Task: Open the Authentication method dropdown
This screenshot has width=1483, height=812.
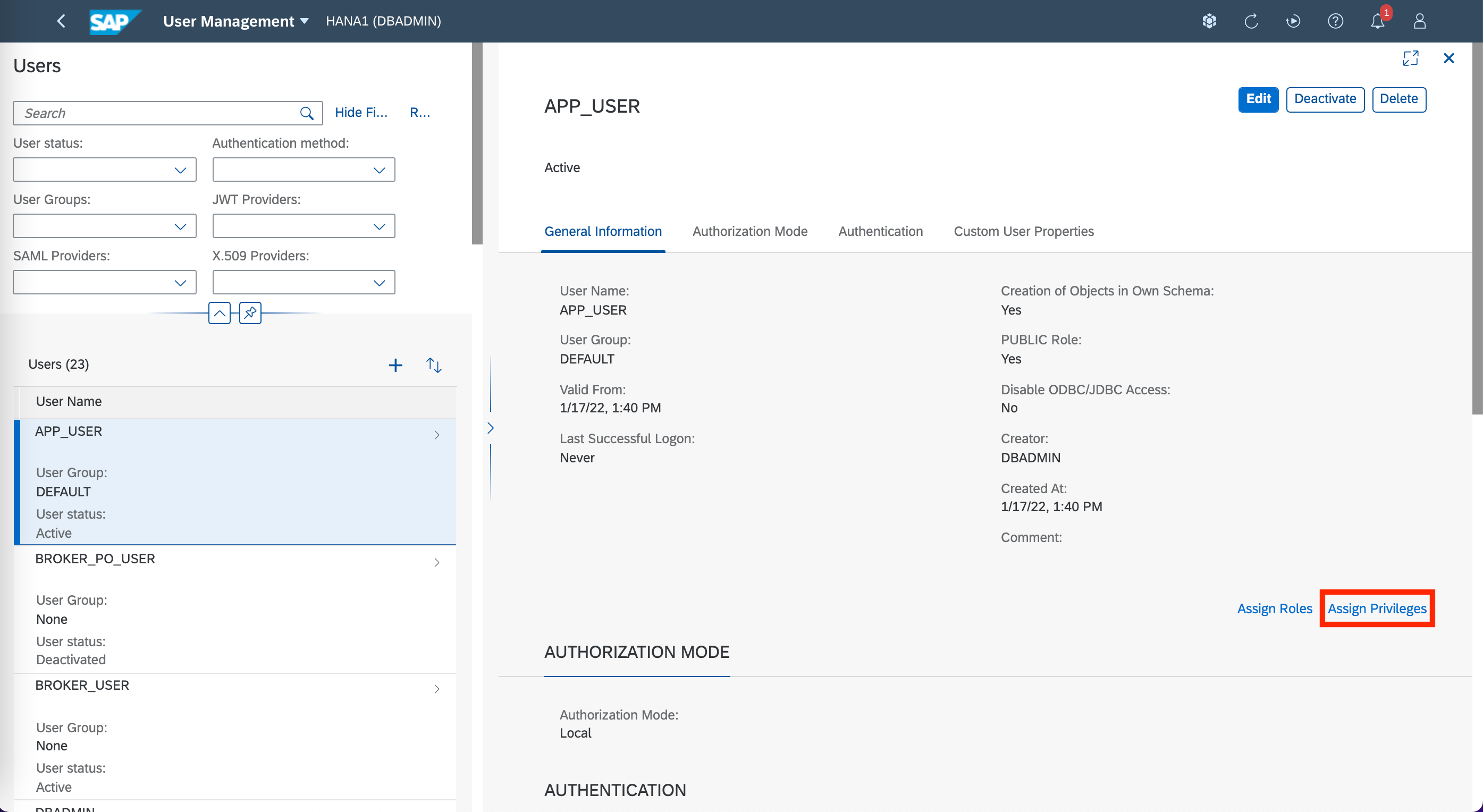Action: point(304,170)
